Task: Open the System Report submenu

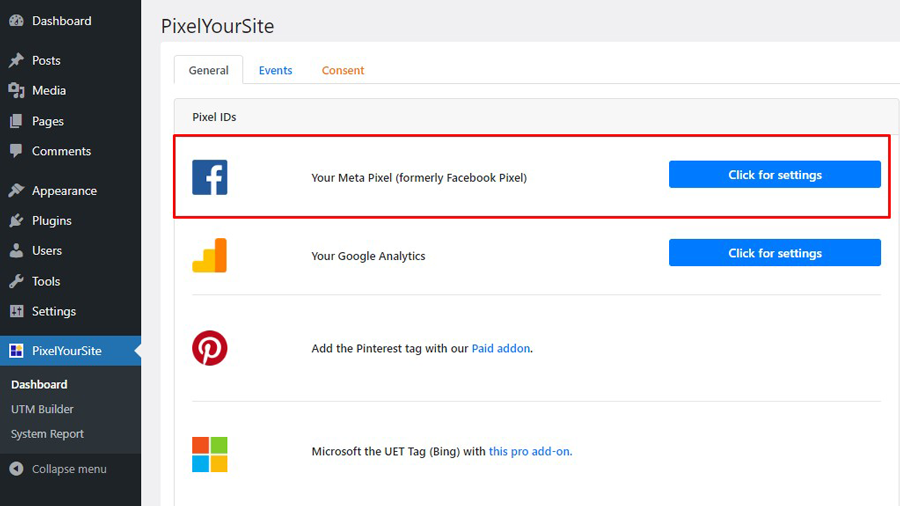Action: pyautogui.click(x=47, y=434)
